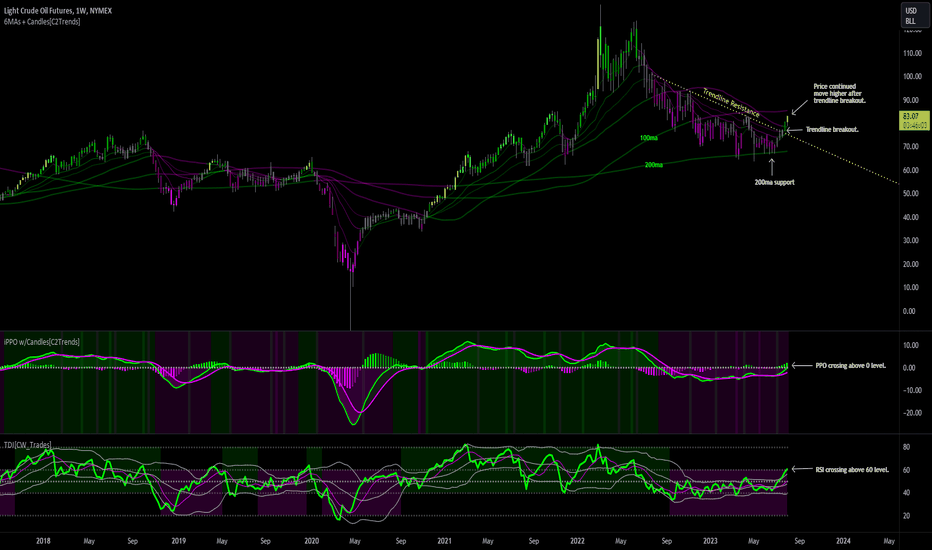Click the green 200ma label
932x550 pixels.
(x=654, y=165)
